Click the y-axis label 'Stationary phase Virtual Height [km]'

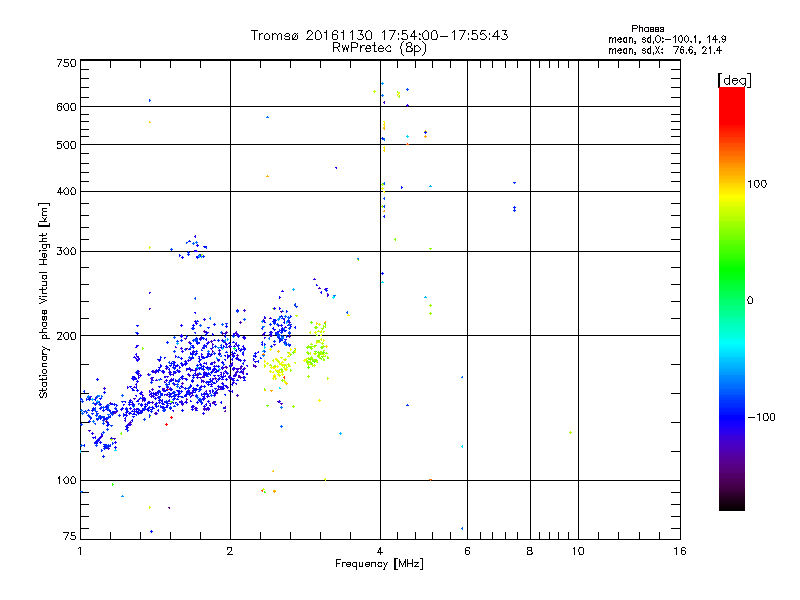click(x=43, y=300)
